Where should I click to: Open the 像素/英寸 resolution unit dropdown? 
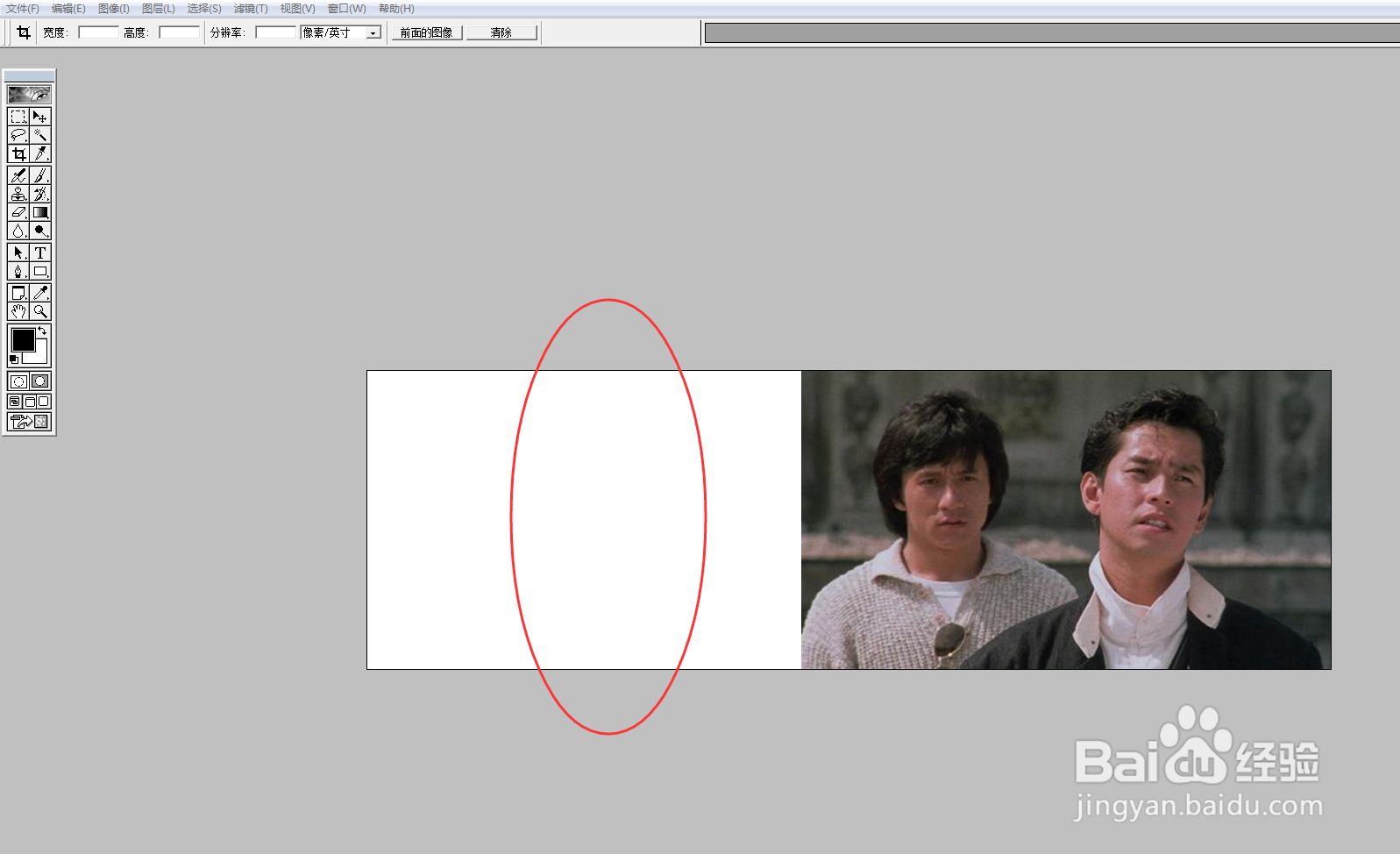click(x=341, y=32)
